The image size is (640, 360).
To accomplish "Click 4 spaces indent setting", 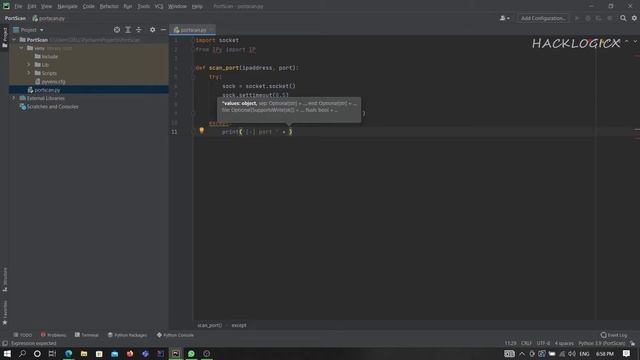I will [x=564, y=343].
